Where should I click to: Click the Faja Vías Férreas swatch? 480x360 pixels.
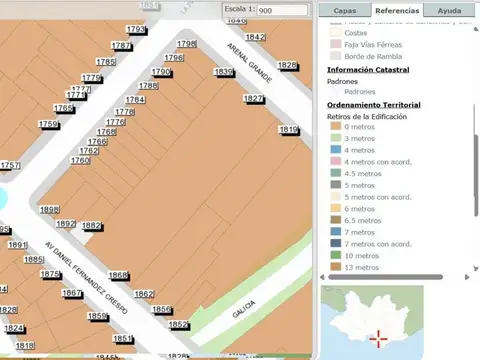[336, 44]
